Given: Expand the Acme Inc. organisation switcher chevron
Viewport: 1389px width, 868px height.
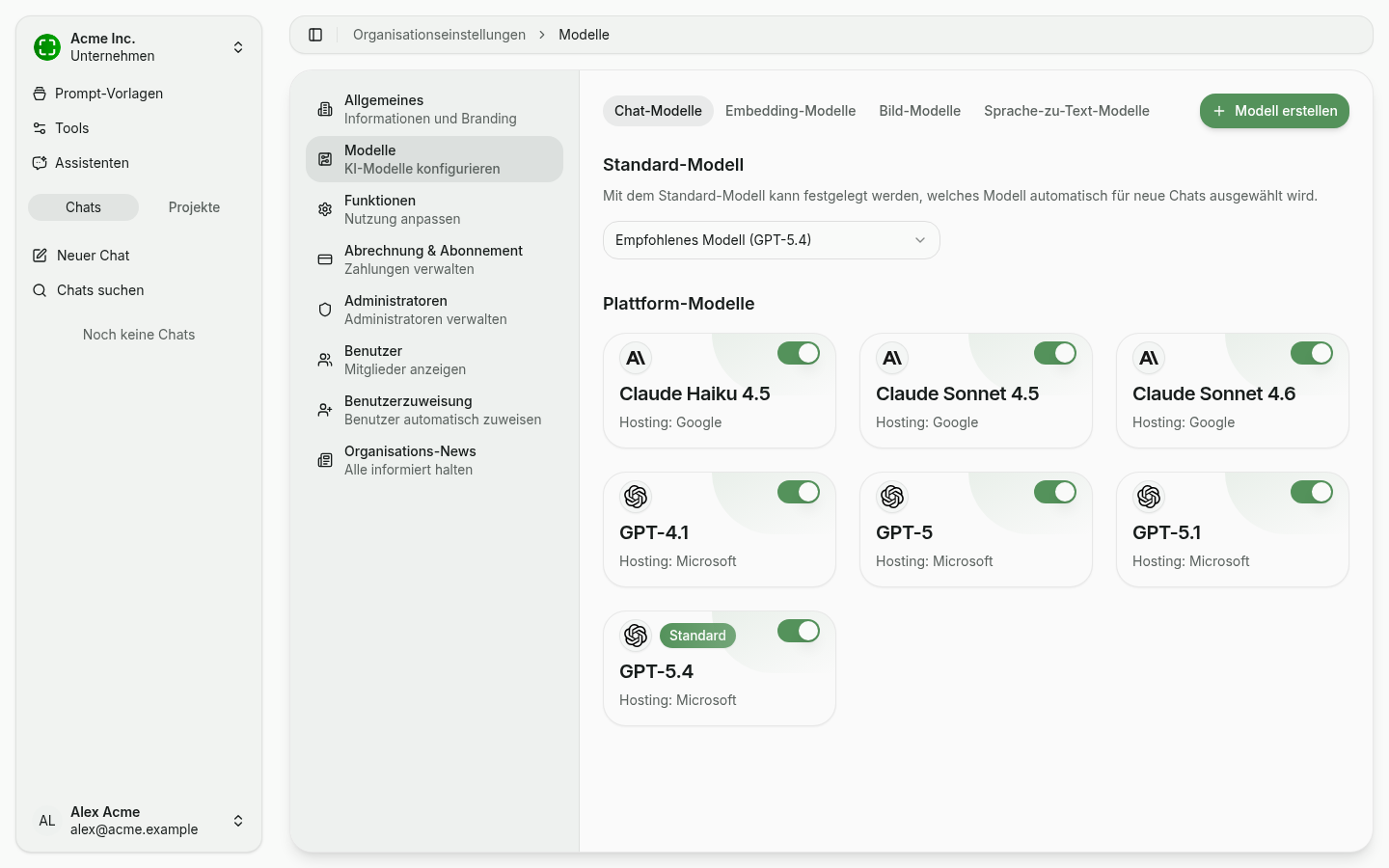Looking at the screenshot, I should pyautogui.click(x=238, y=47).
